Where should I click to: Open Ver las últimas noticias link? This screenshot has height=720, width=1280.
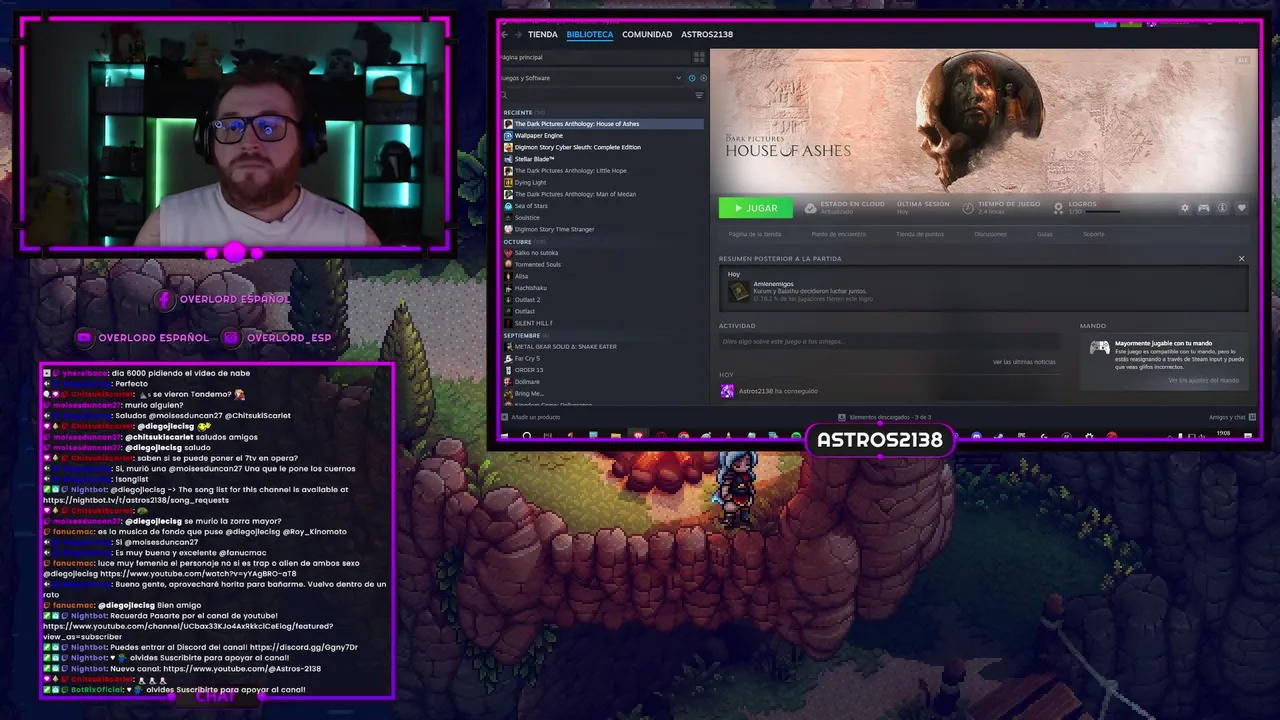[x=1024, y=362]
